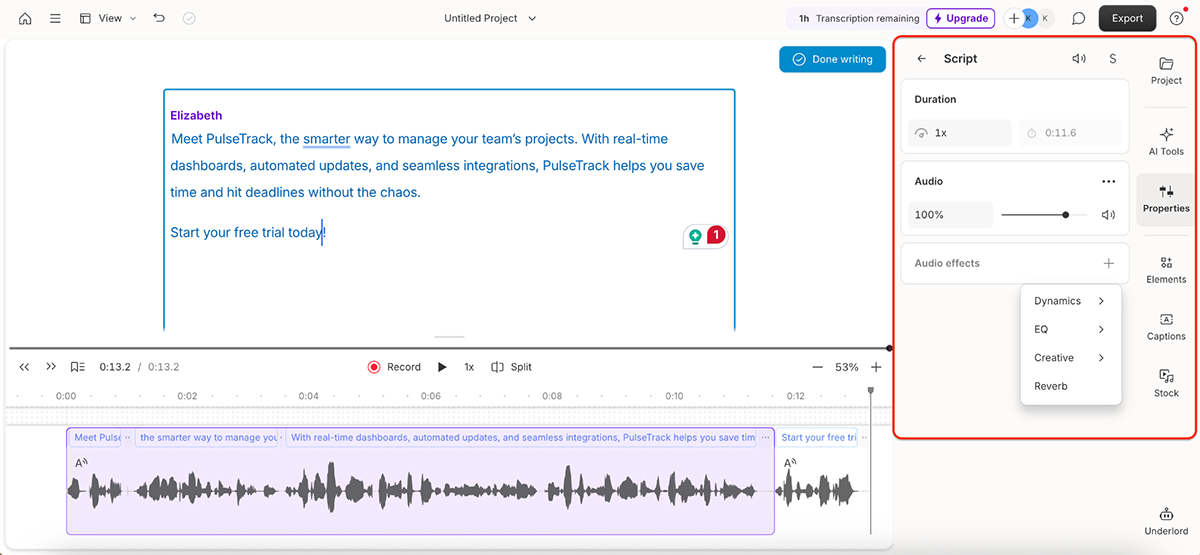Open the Captions panel

(1166, 326)
